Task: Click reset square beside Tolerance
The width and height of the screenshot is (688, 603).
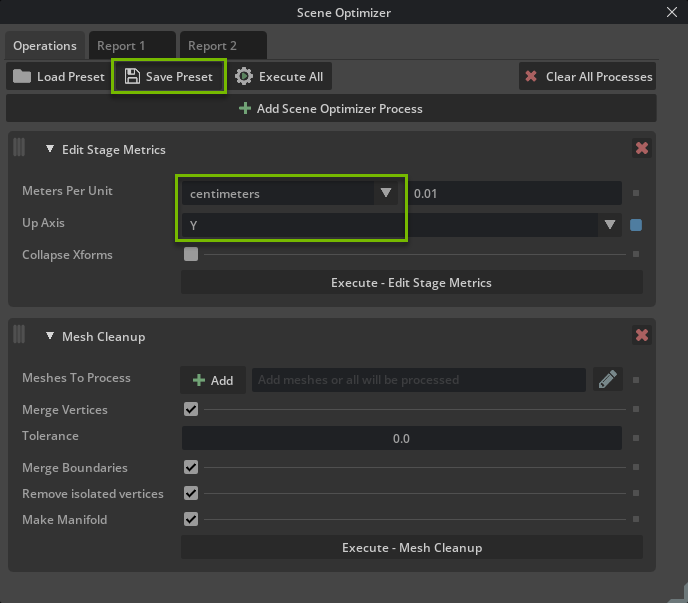Action: coord(636,438)
